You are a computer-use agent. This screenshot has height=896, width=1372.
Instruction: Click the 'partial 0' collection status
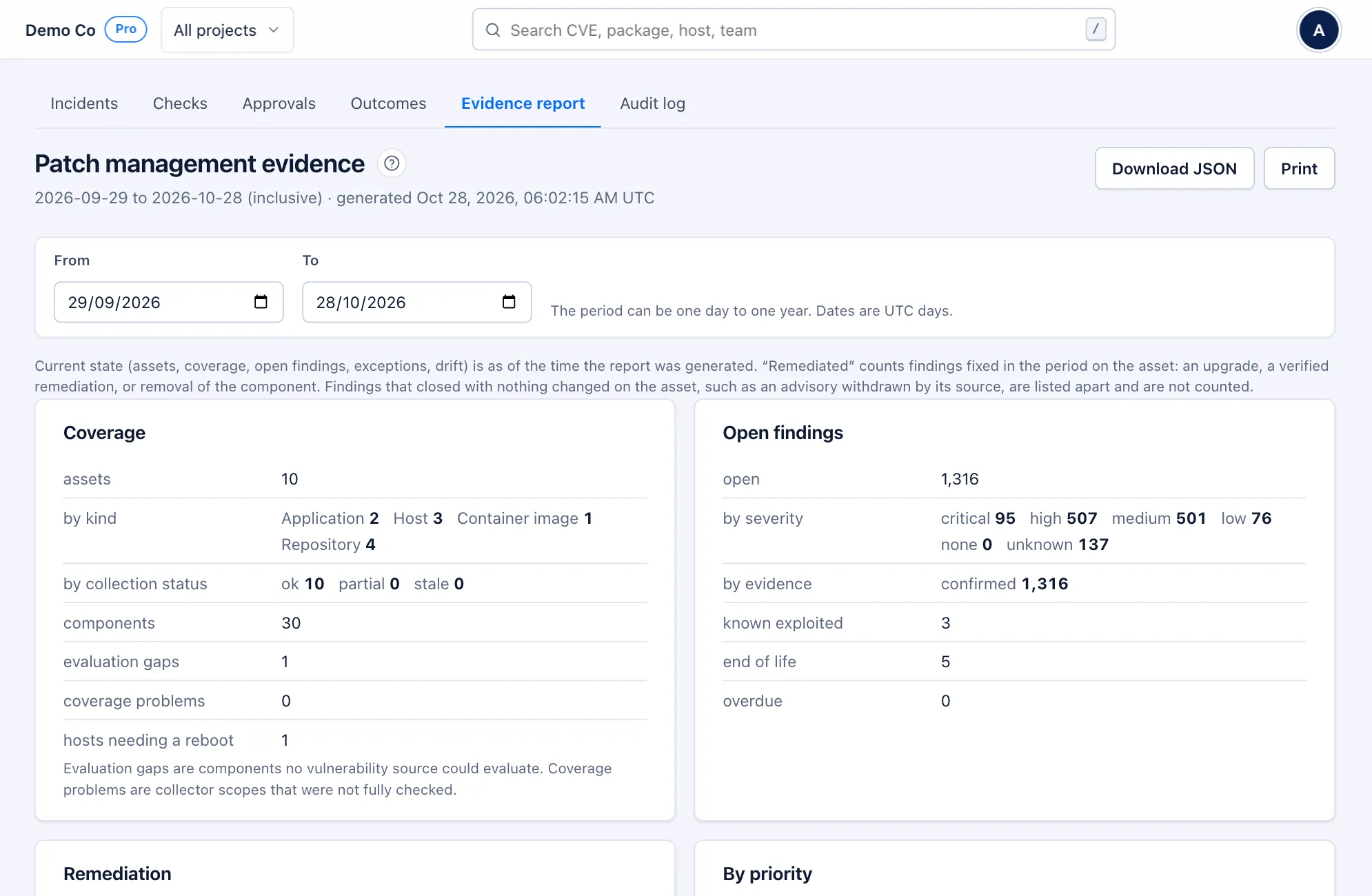coord(369,584)
